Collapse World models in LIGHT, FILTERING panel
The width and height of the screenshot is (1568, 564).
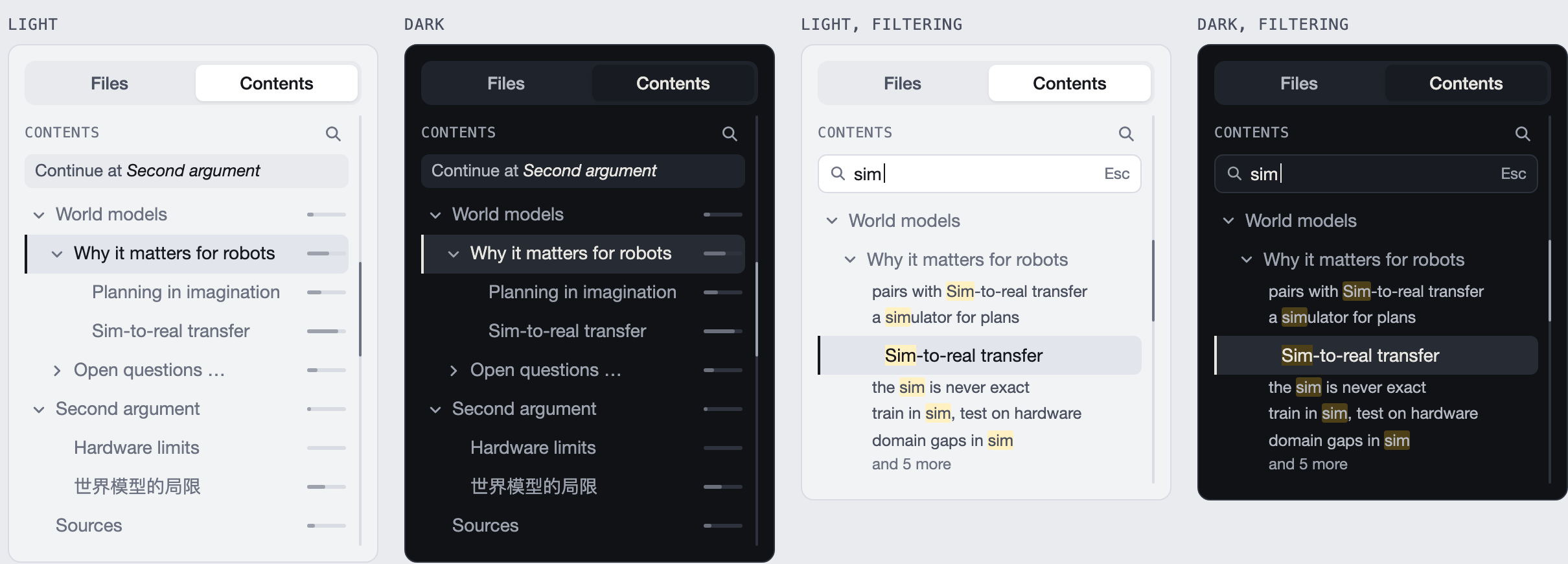pyautogui.click(x=832, y=221)
